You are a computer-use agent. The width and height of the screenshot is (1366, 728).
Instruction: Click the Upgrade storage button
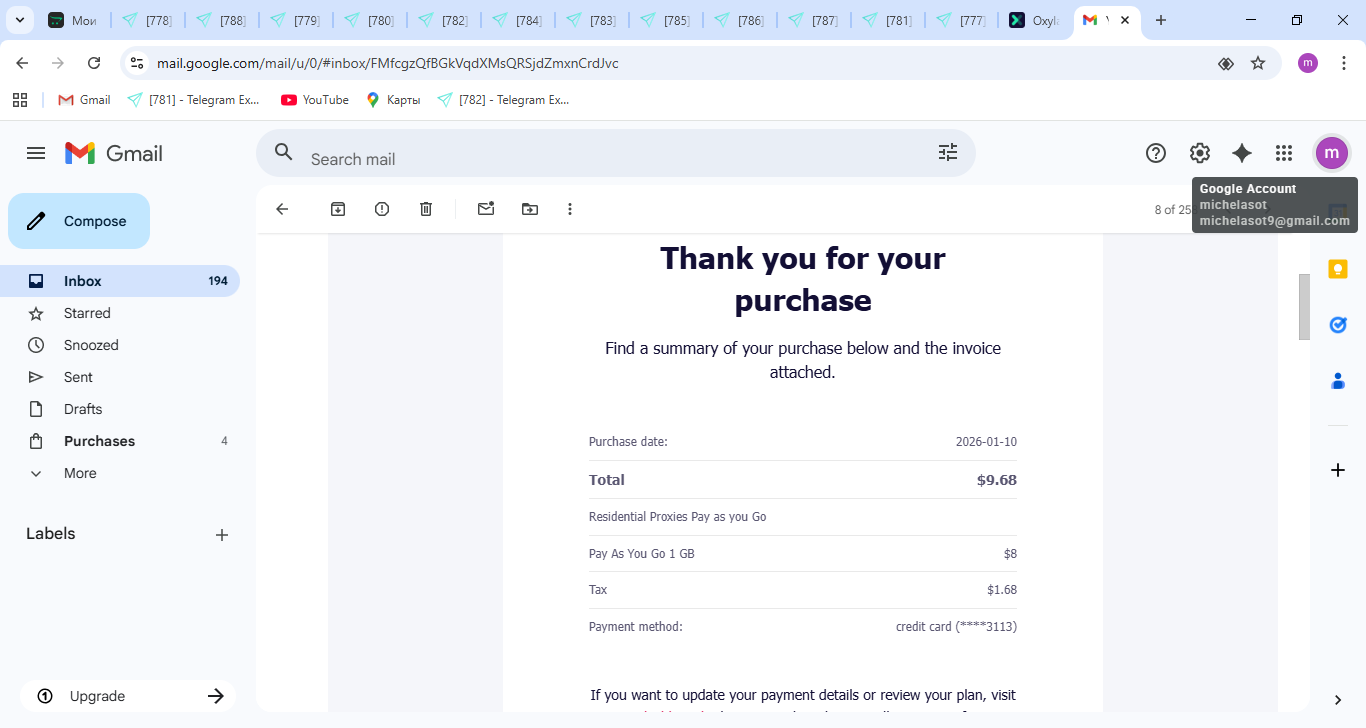coord(128,696)
